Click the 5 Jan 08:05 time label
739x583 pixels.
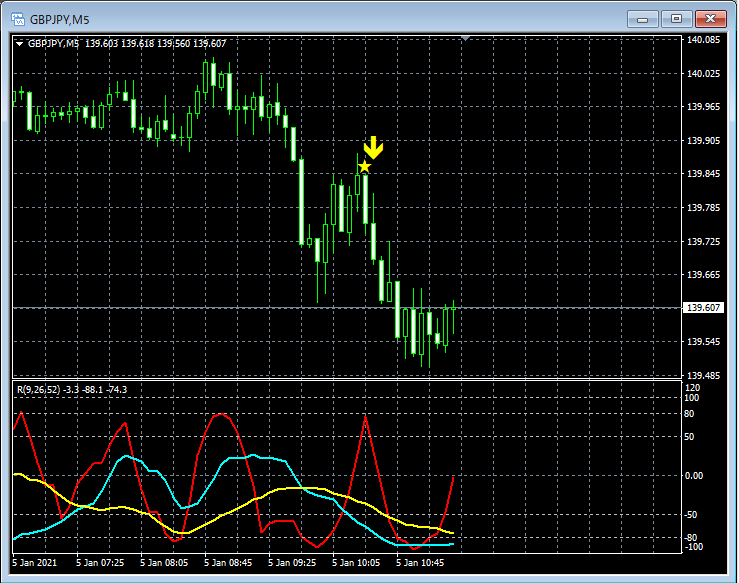pyautogui.click(x=164, y=563)
